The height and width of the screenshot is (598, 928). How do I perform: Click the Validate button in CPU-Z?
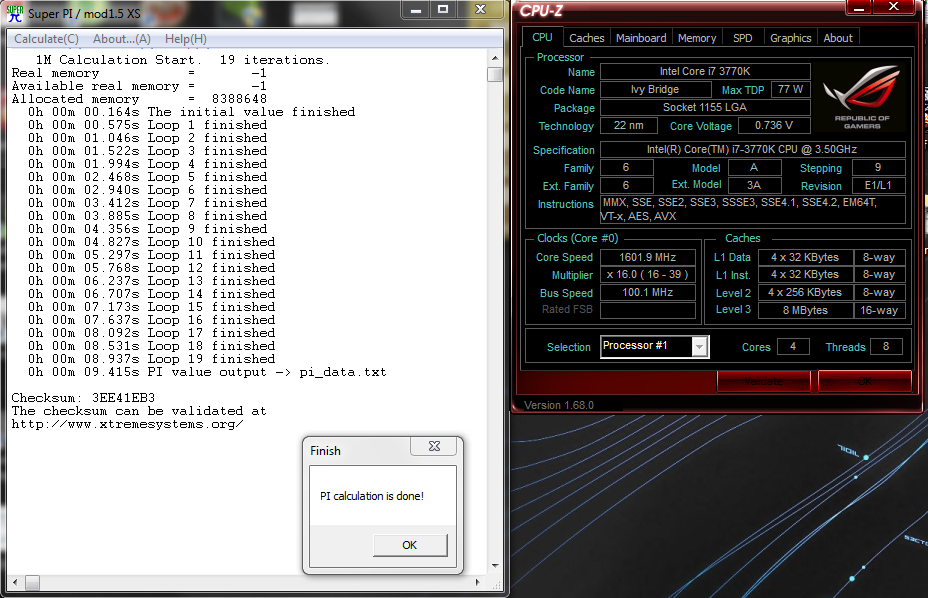(763, 381)
